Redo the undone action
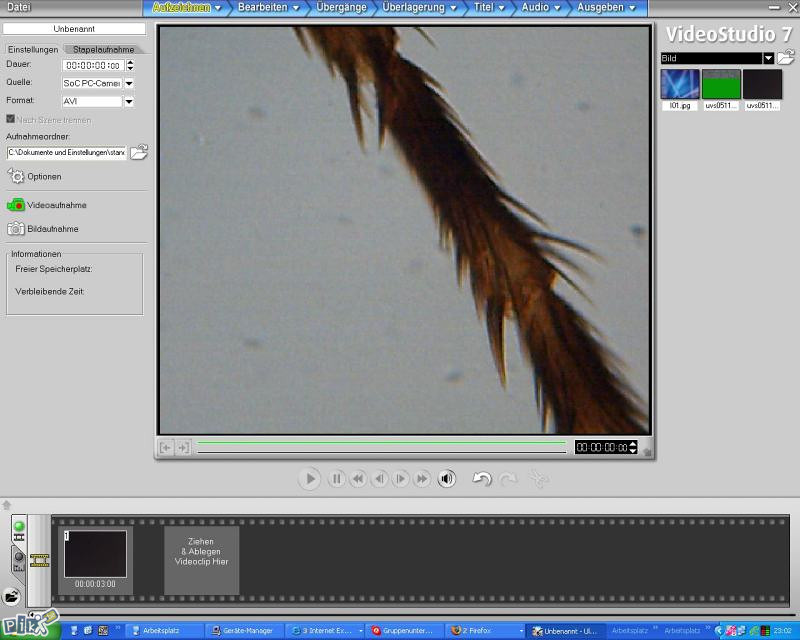 [x=508, y=479]
